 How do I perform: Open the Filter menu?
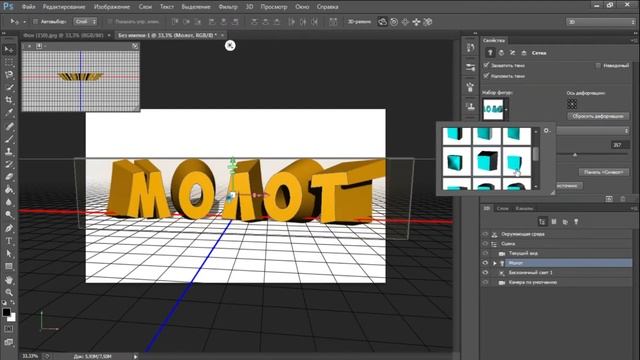[228, 7]
